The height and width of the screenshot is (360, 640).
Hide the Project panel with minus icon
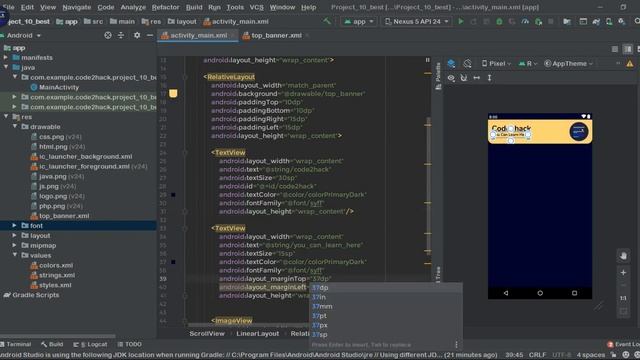(150, 36)
